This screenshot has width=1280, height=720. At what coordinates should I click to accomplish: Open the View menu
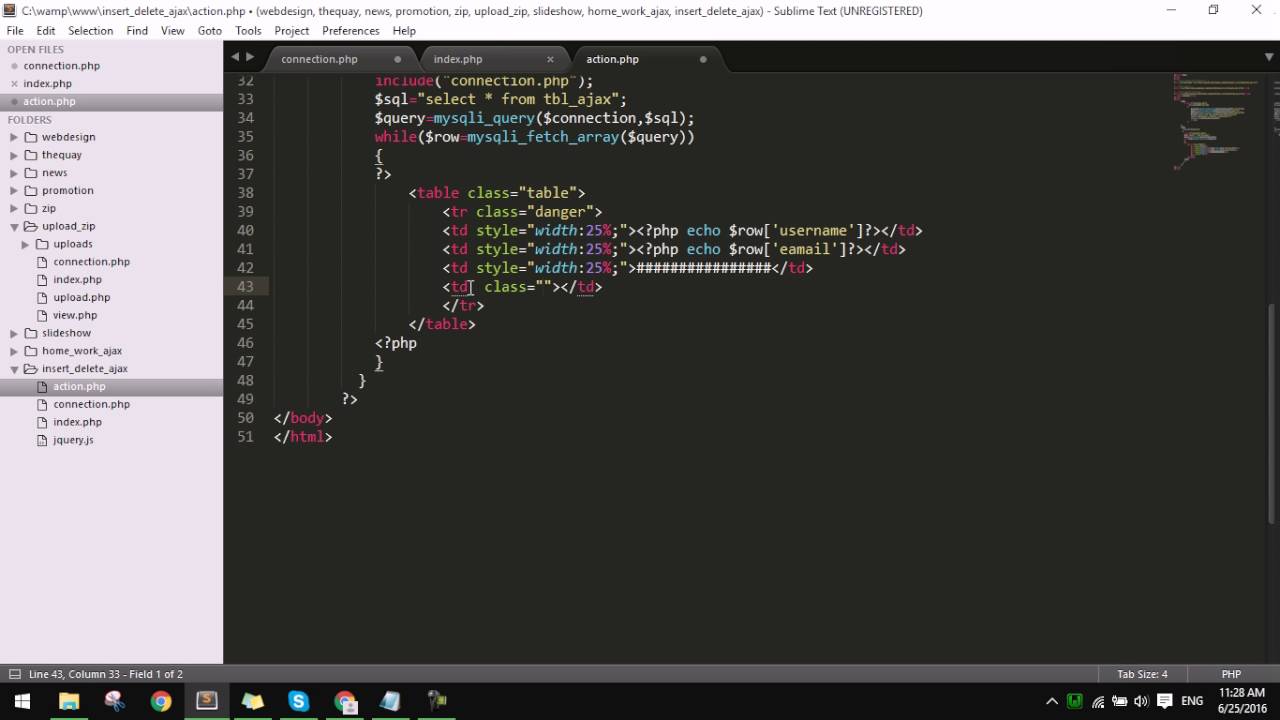click(173, 31)
